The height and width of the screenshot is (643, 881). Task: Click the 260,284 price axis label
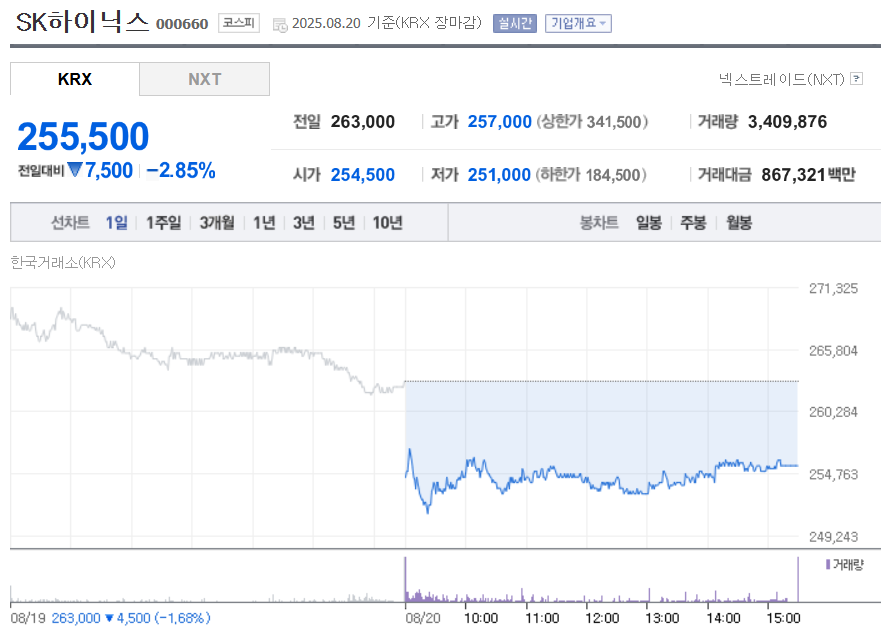click(x=833, y=412)
